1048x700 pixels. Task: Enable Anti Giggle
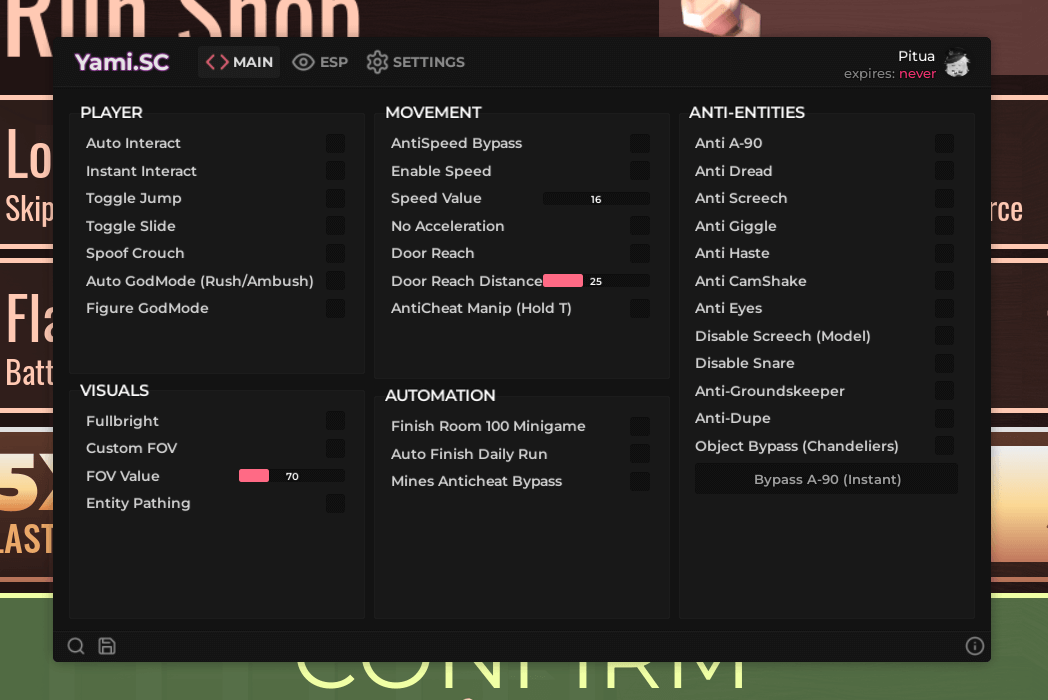[944, 226]
